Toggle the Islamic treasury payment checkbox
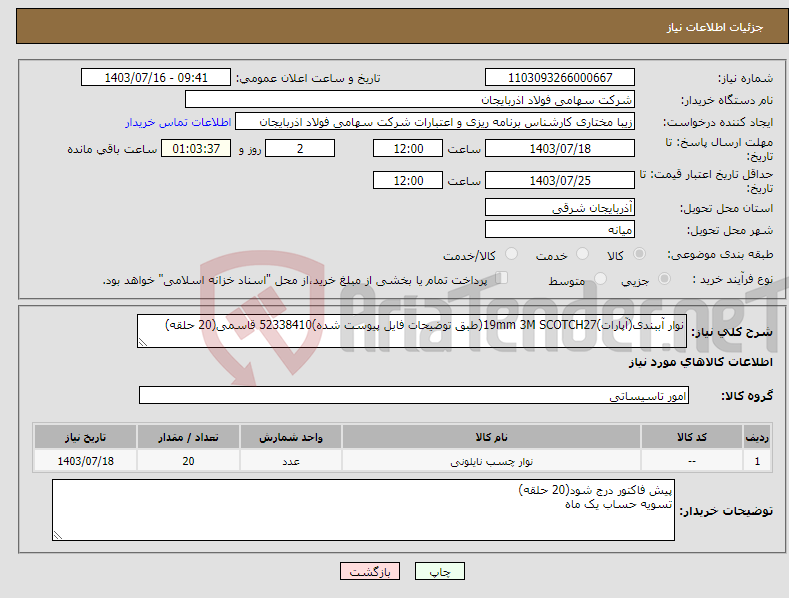The height and width of the screenshot is (598, 789). click(x=502, y=278)
